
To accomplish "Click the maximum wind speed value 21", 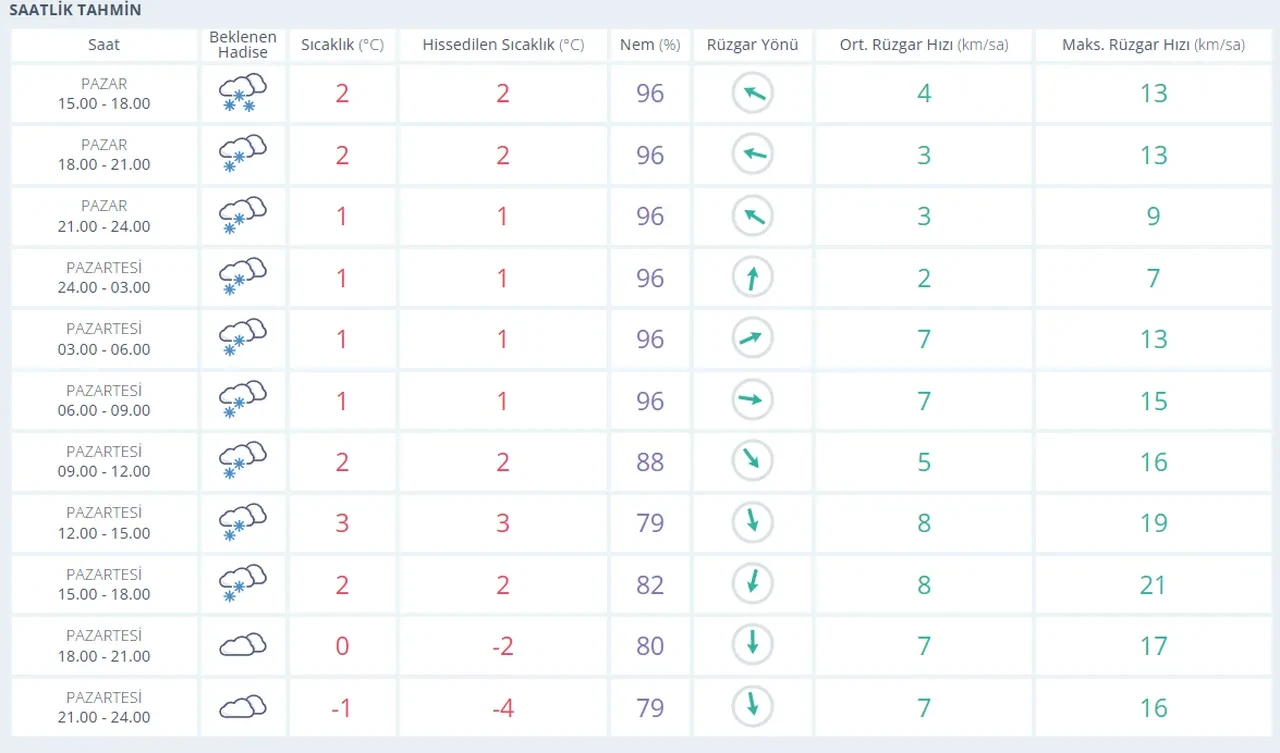I will tap(1153, 584).
